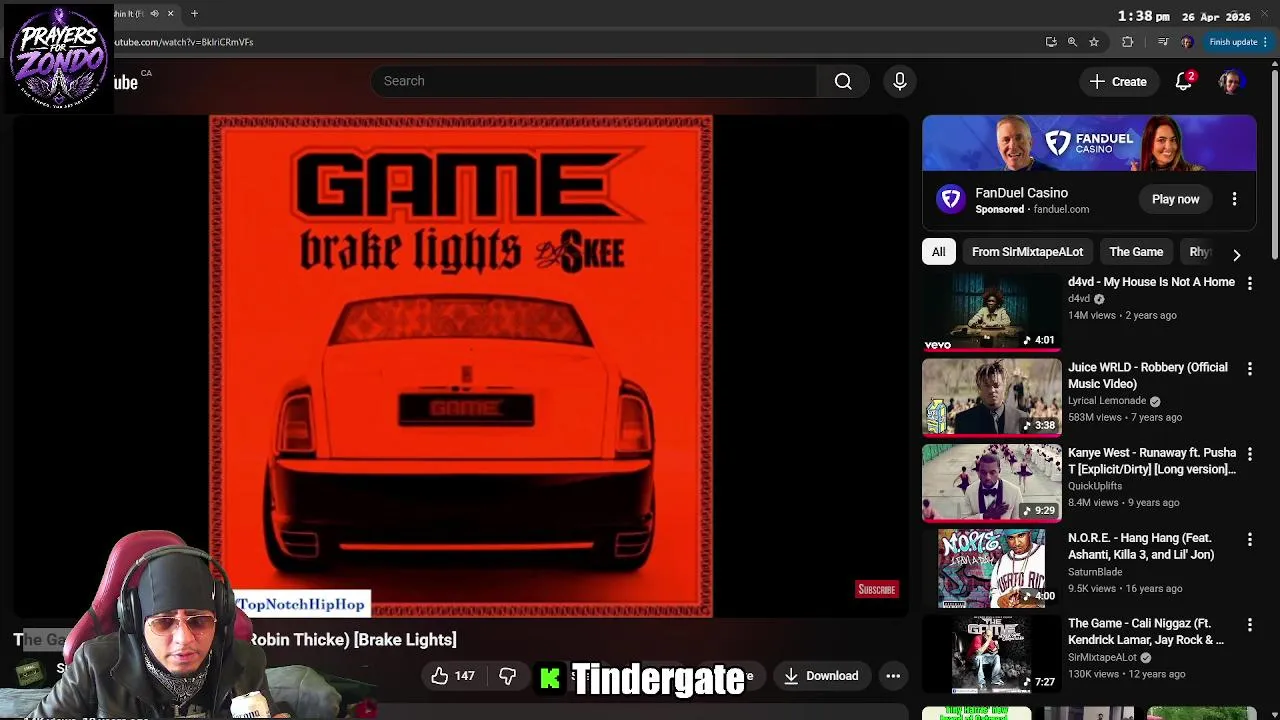Open The Game Cali Niggaz thumbnail
Viewport: 1280px width, 720px height.
[991, 654]
